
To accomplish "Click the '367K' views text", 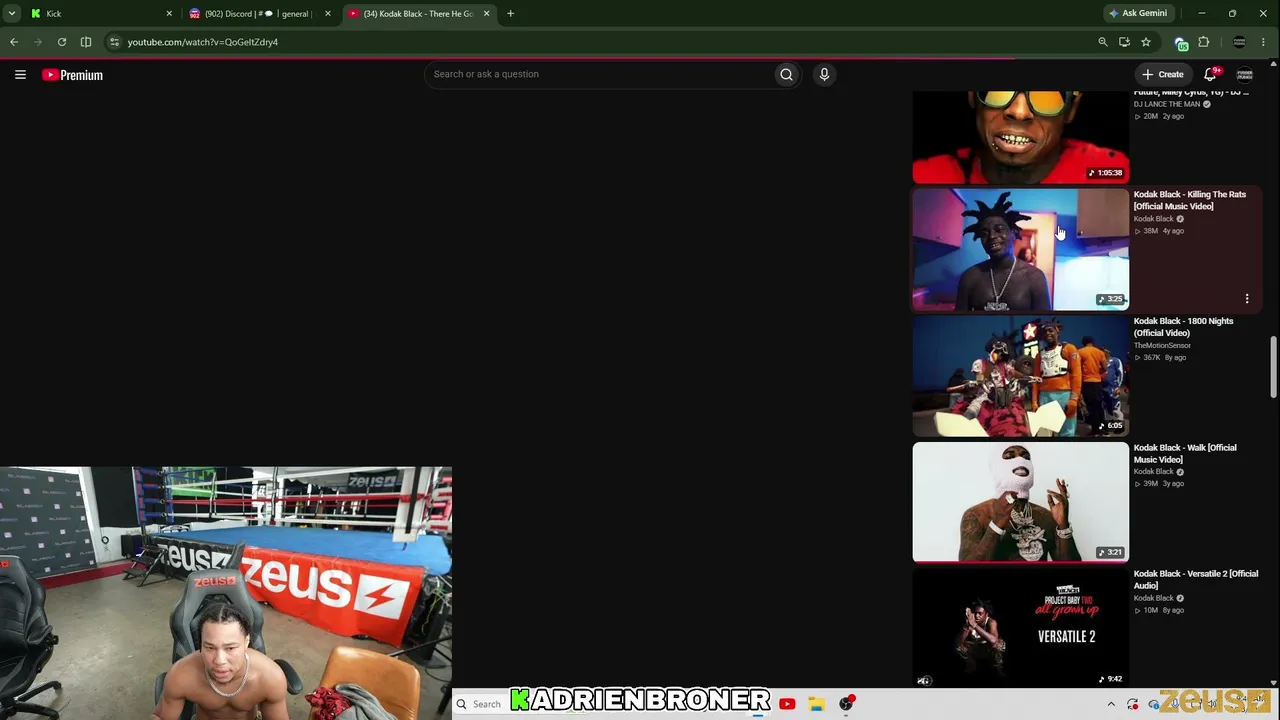I will tap(1152, 357).
